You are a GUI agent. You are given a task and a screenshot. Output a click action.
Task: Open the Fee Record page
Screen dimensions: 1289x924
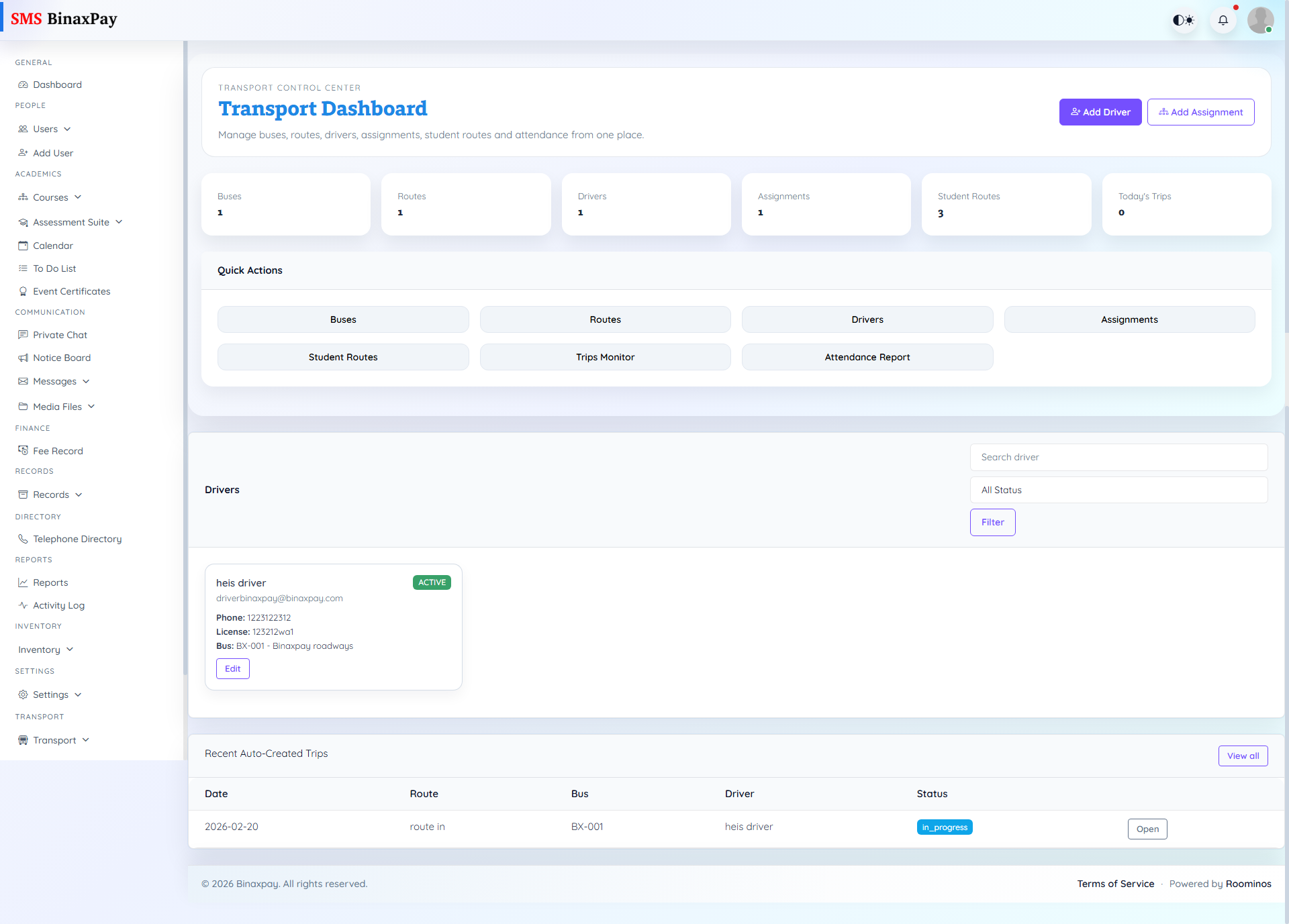pyautogui.click(x=58, y=450)
